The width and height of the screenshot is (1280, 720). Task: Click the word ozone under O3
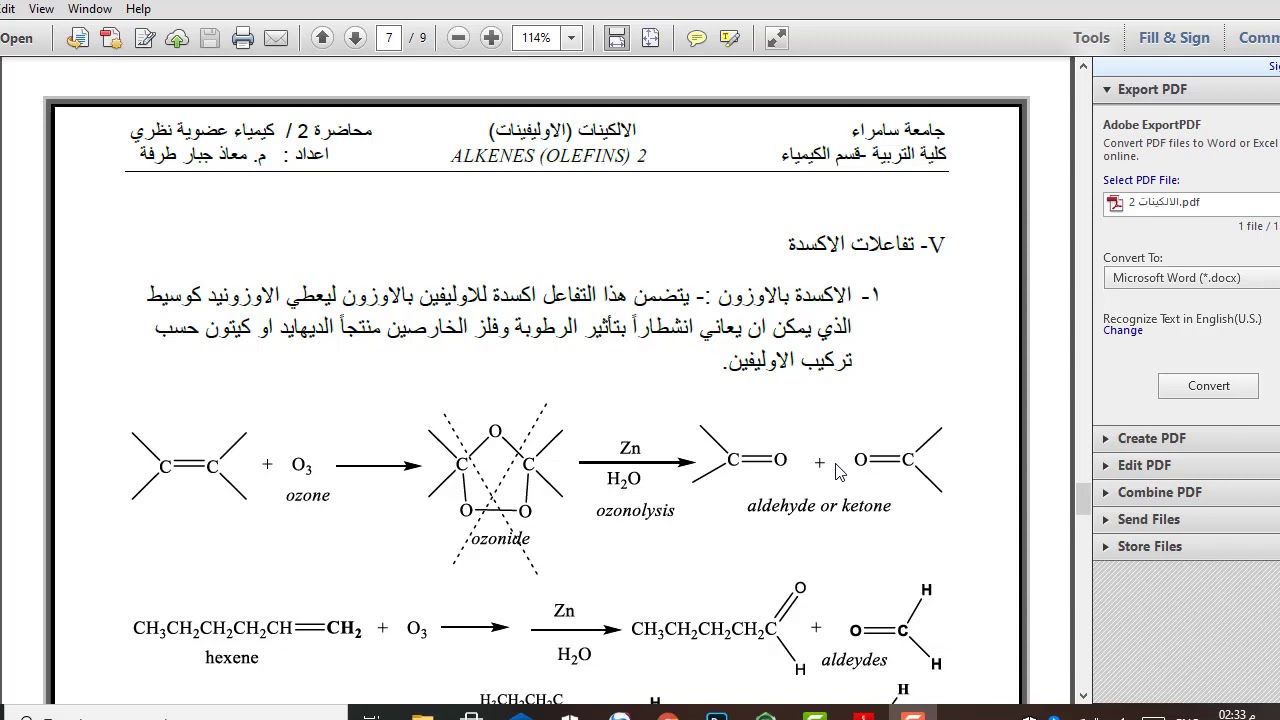coord(307,495)
